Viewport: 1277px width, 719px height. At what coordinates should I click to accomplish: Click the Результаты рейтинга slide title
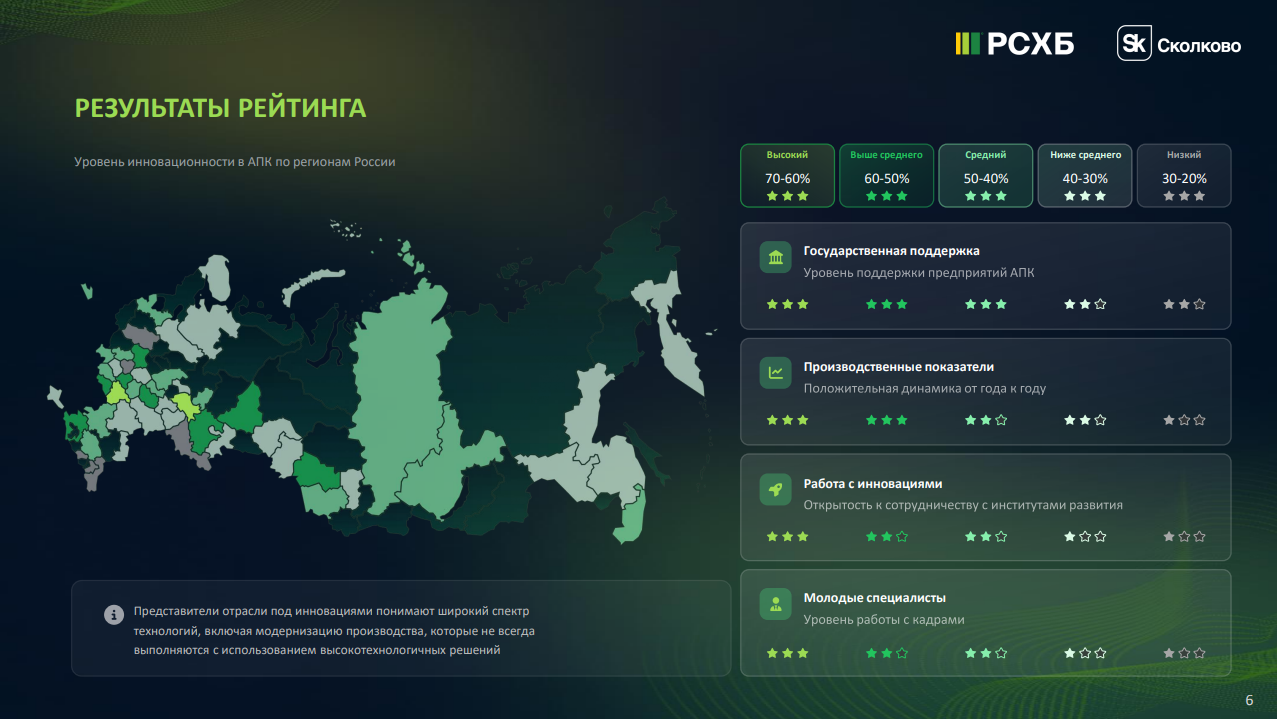pyautogui.click(x=220, y=108)
